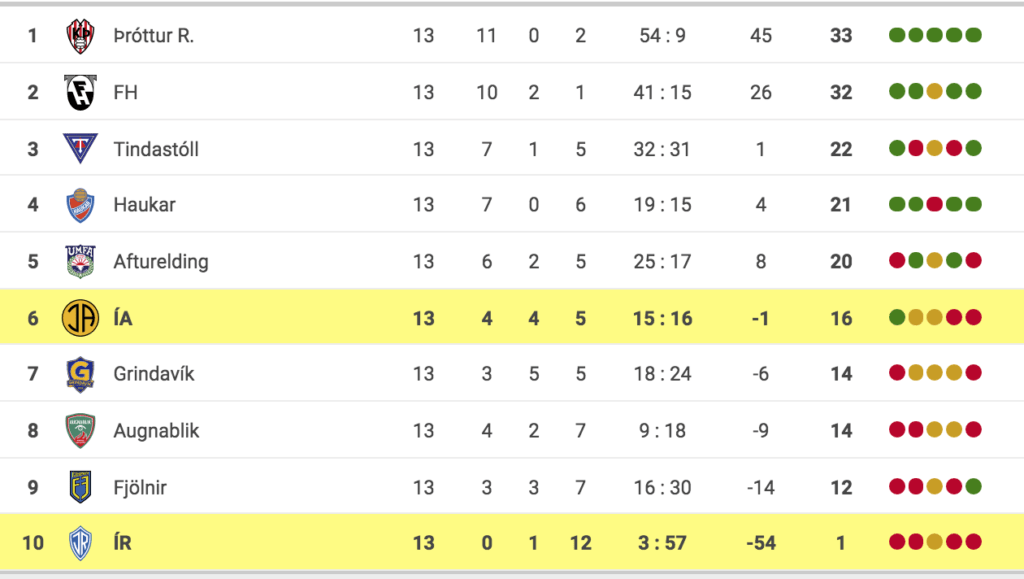This screenshot has height=579, width=1024.
Task: Click Fjölnir's green latest form dot
Action: [x=973, y=486]
